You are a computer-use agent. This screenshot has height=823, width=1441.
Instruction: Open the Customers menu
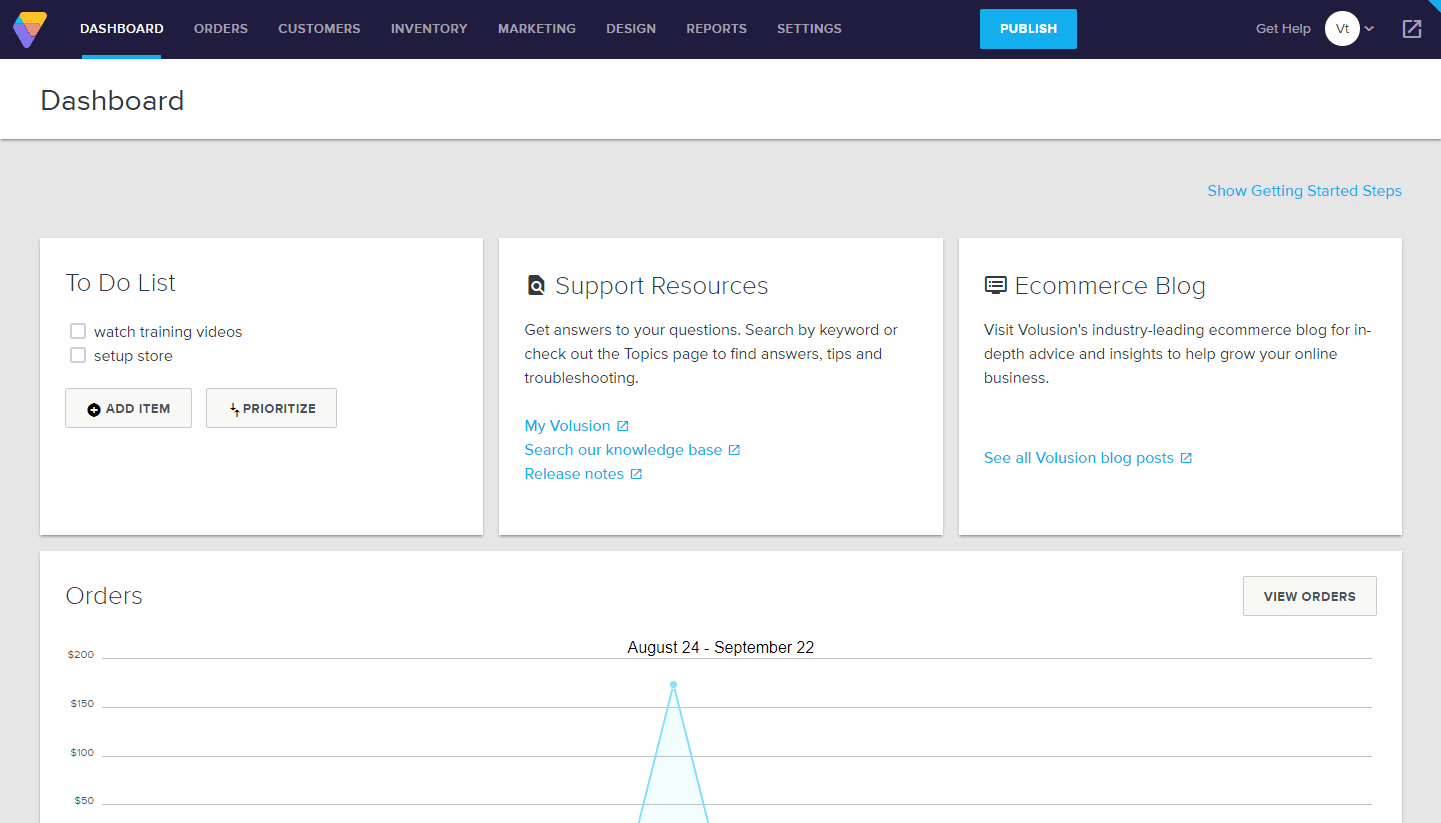pos(319,29)
